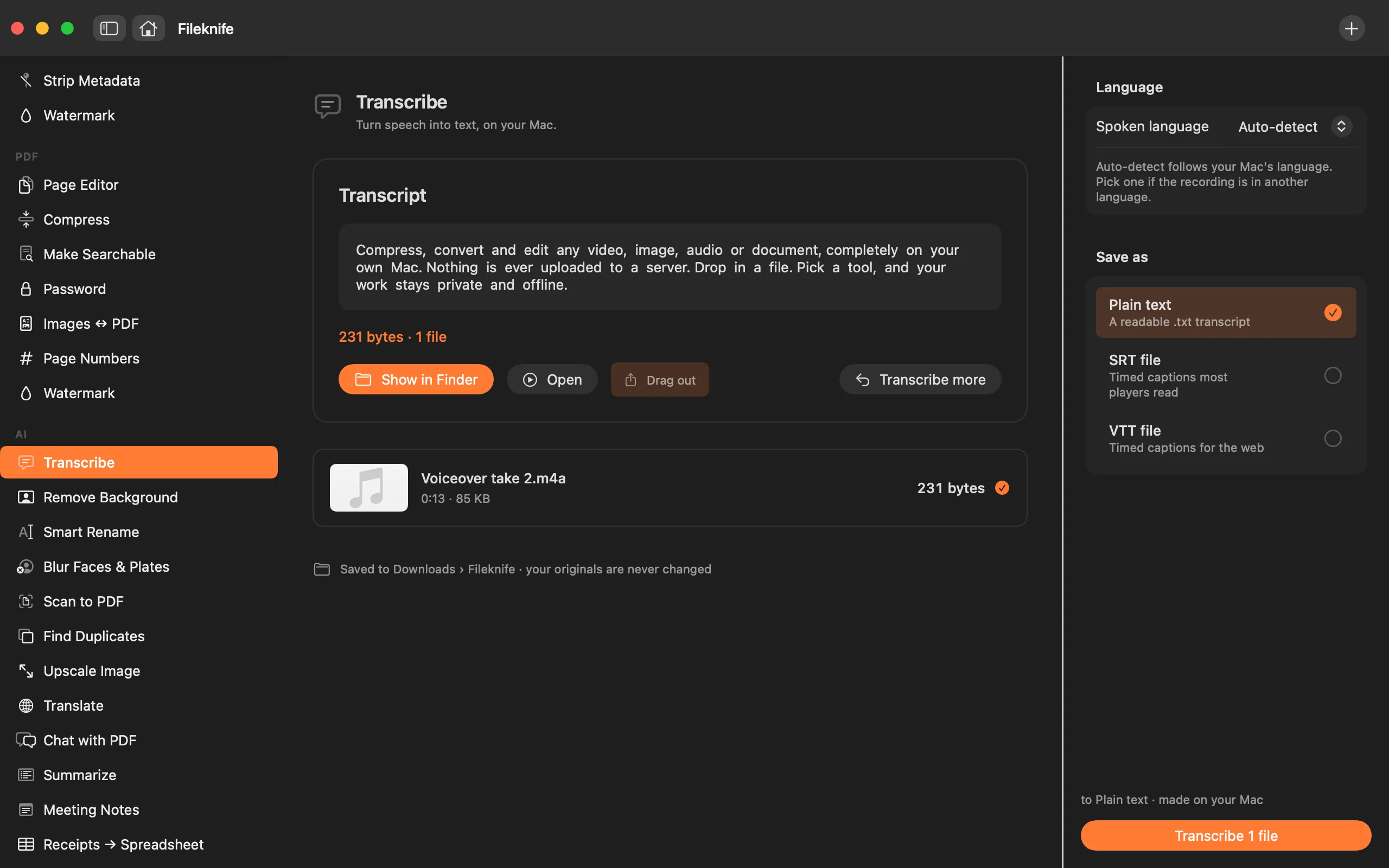
Task: Click the Transcribe more button
Action: pyautogui.click(x=920, y=379)
